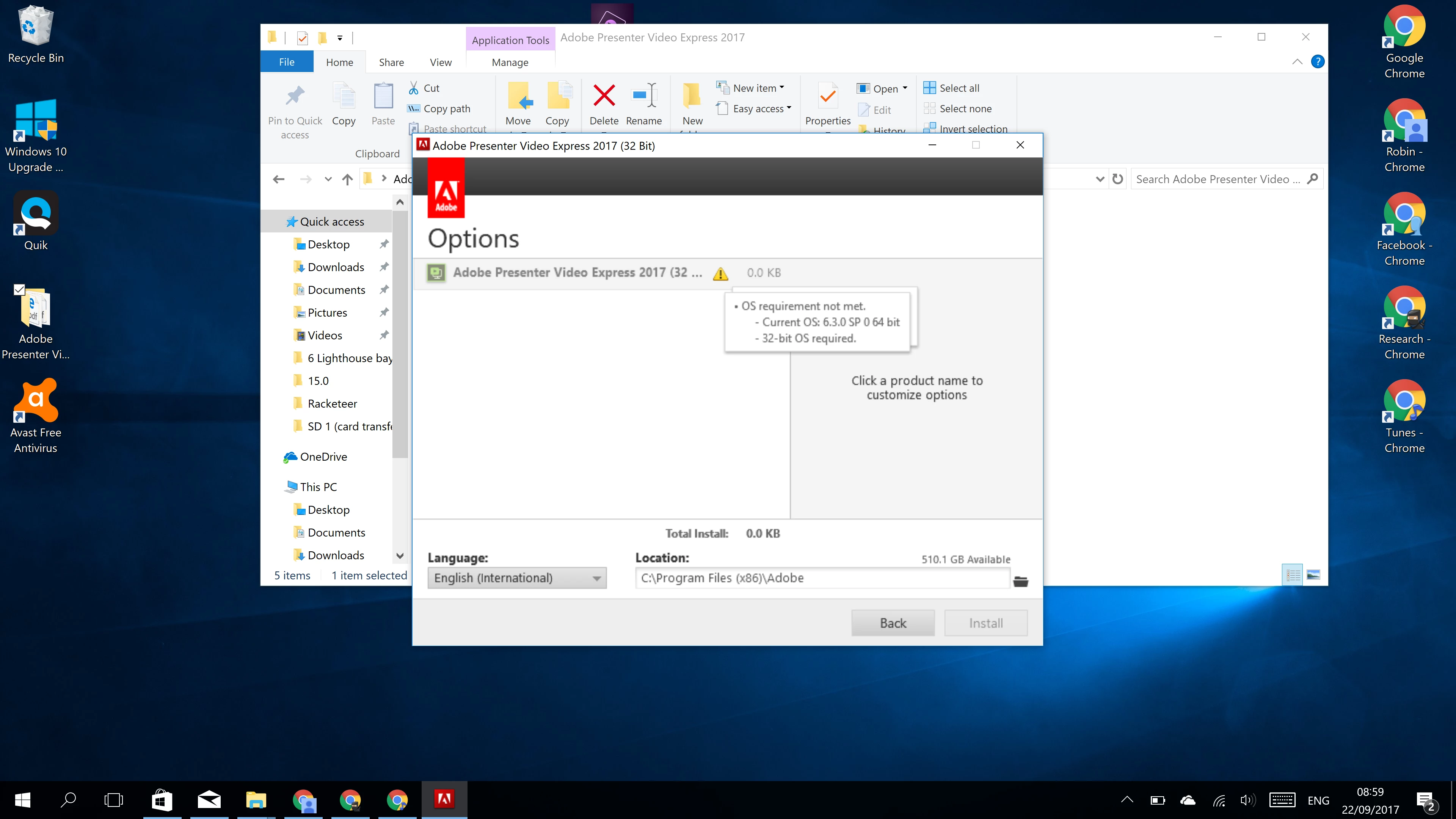Screen dimensions: 1456x819
Task: Click Select all in the ribbon
Action: pos(959,88)
